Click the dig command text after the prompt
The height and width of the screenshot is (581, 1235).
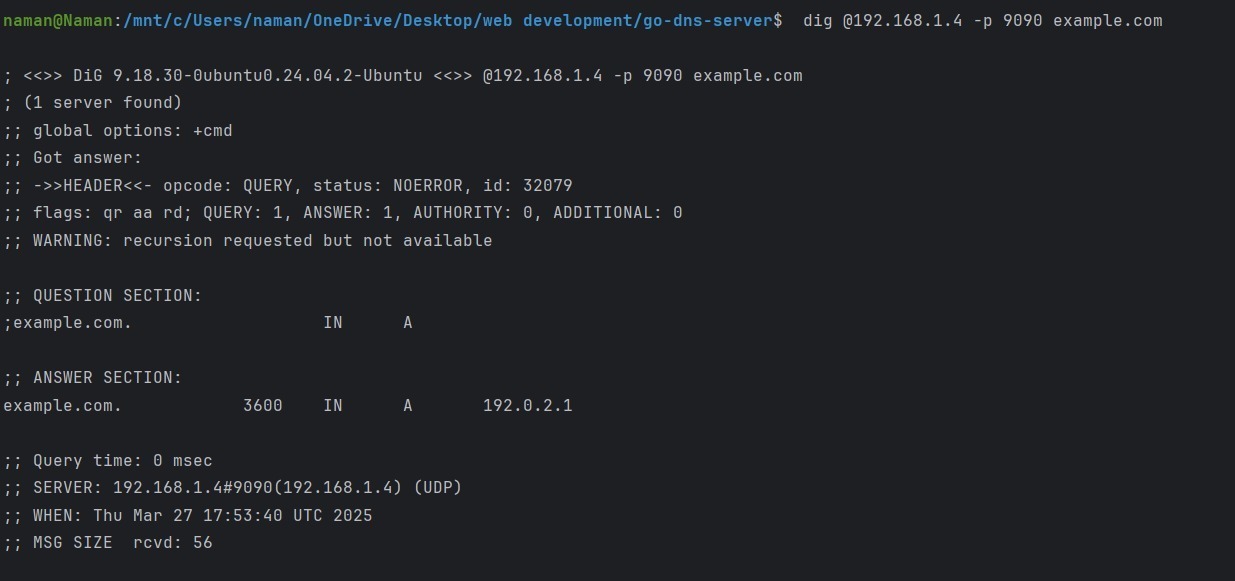point(982,20)
